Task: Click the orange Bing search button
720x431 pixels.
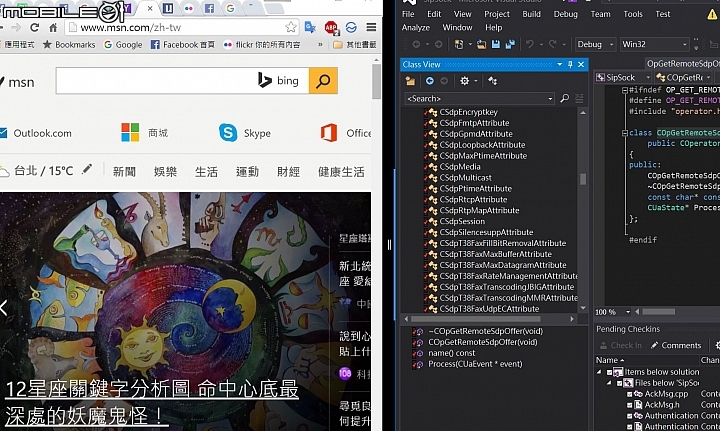Action: click(323, 81)
